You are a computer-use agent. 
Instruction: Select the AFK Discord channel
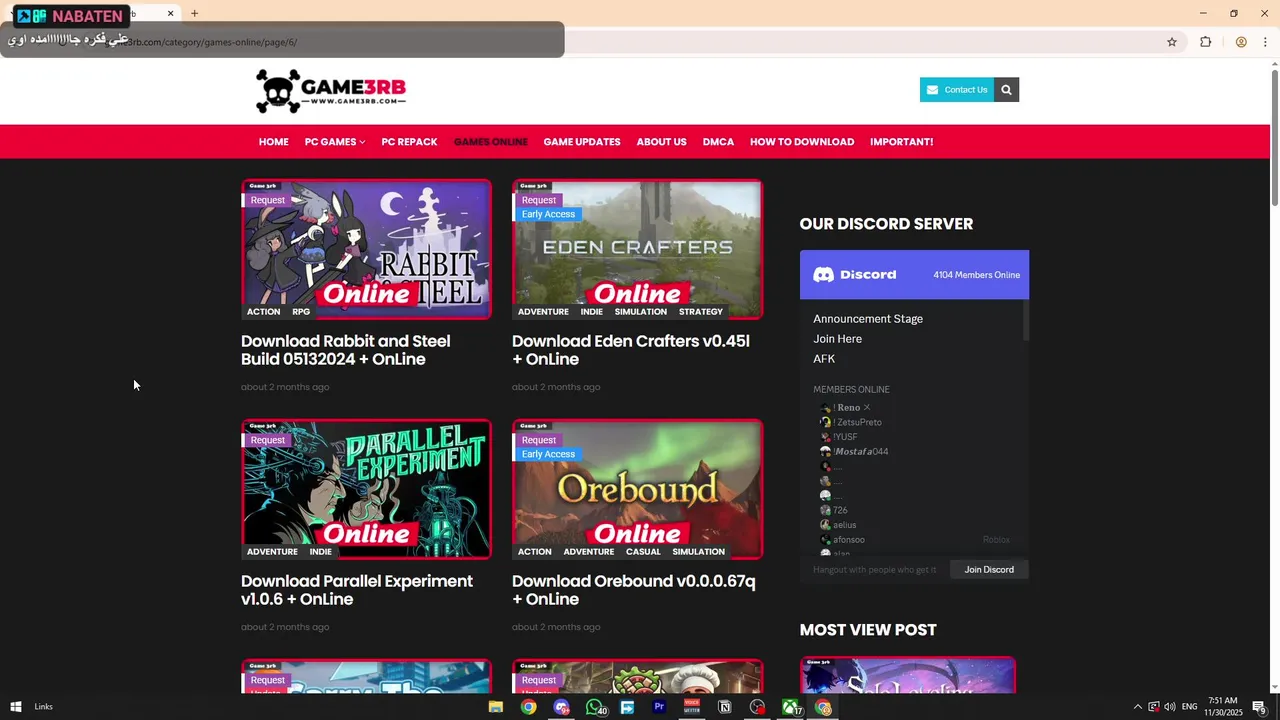click(x=824, y=359)
